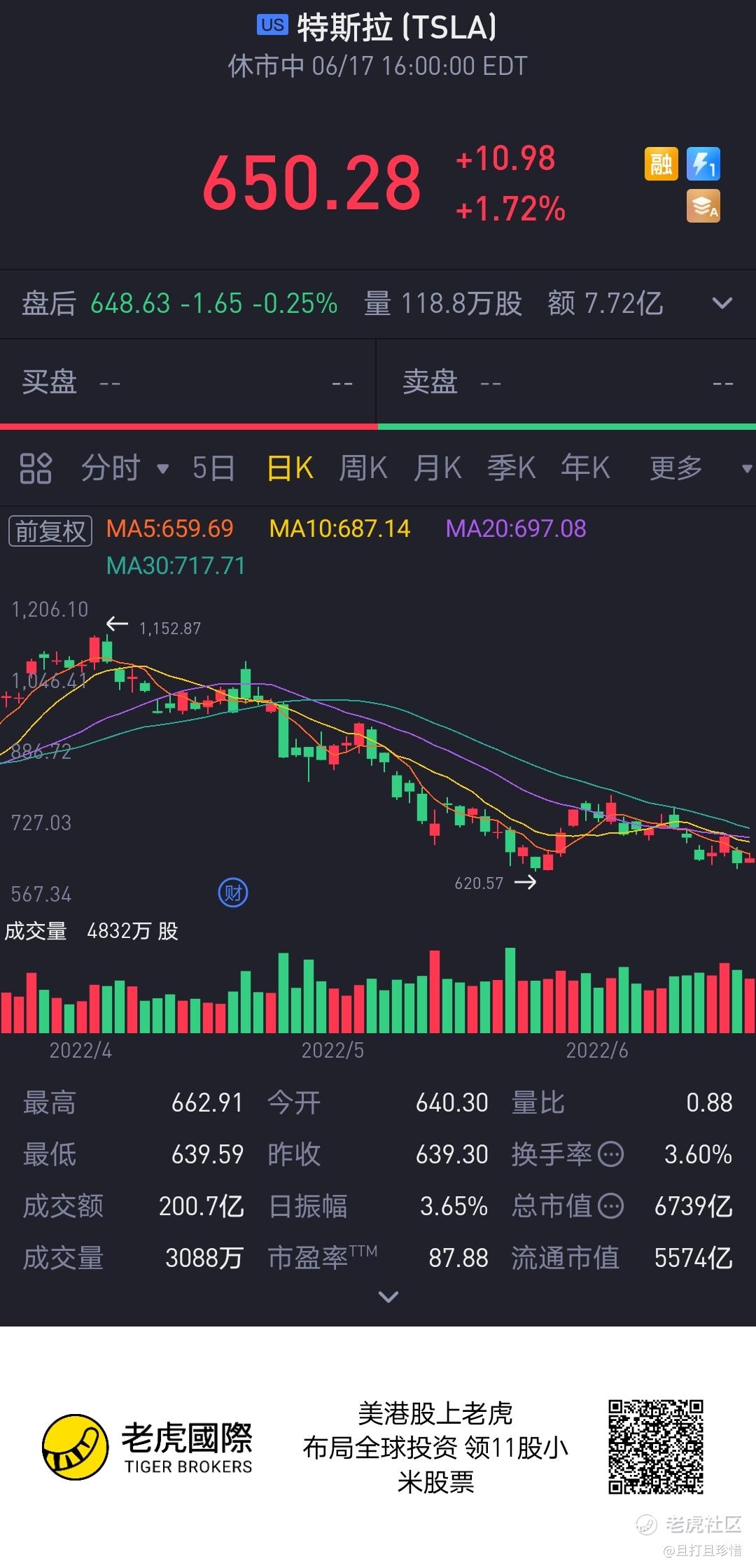This screenshot has height=1568, width=756.
Task: Tap the 额 7.72亿 after-hours turnover
Action: click(x=605, y=304)
